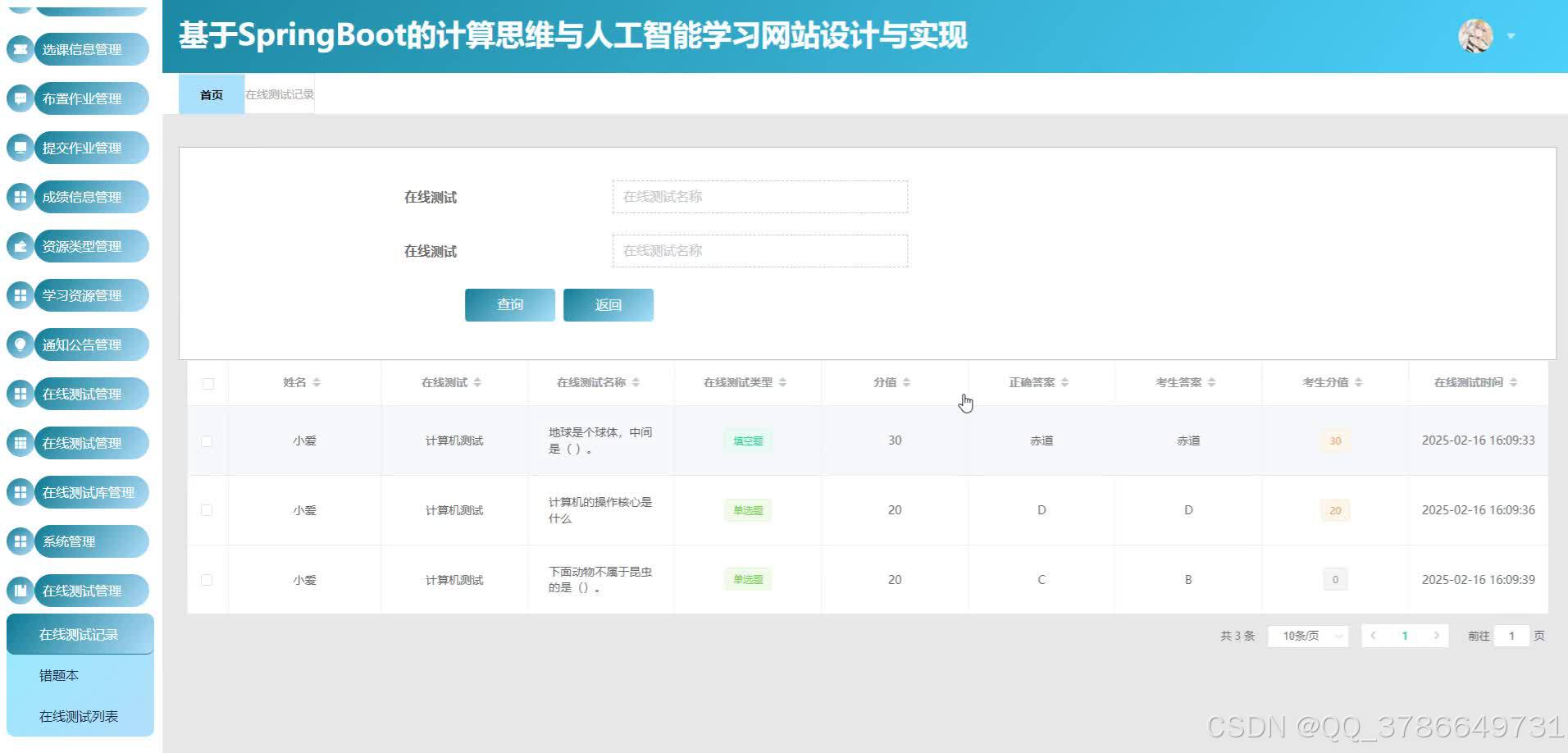The image size is (1568, 753).
Task: Click 单选题 tag in the 昆虫 question row
Action: 748,579
